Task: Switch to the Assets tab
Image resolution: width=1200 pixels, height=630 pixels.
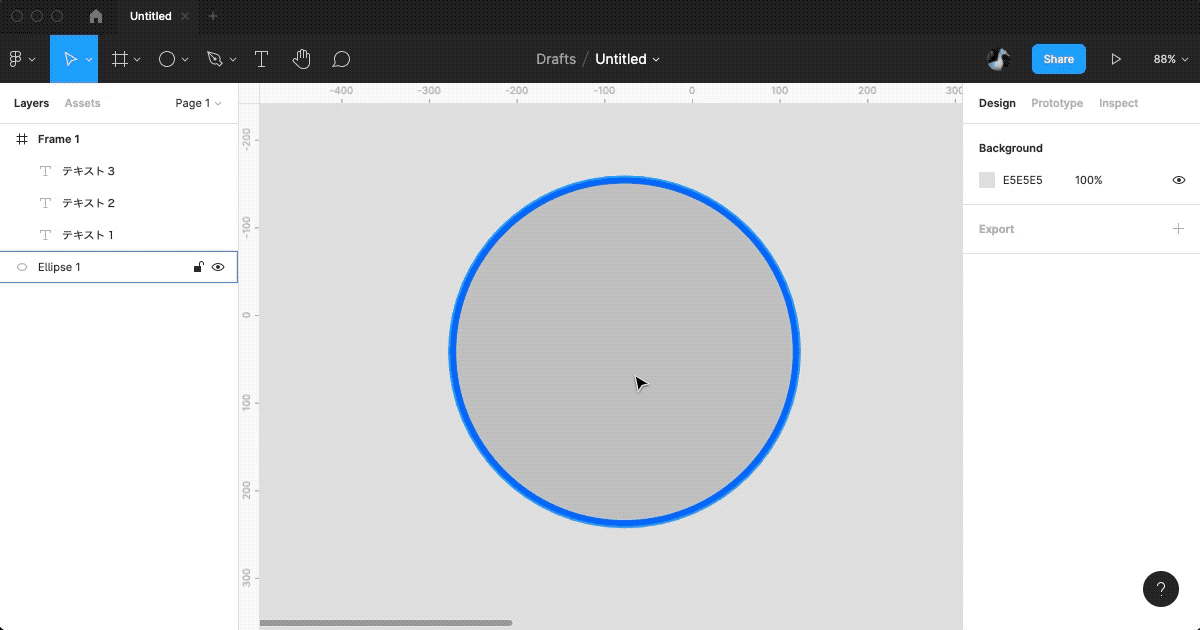Action: pyautogui.click(x=82, y=103)
